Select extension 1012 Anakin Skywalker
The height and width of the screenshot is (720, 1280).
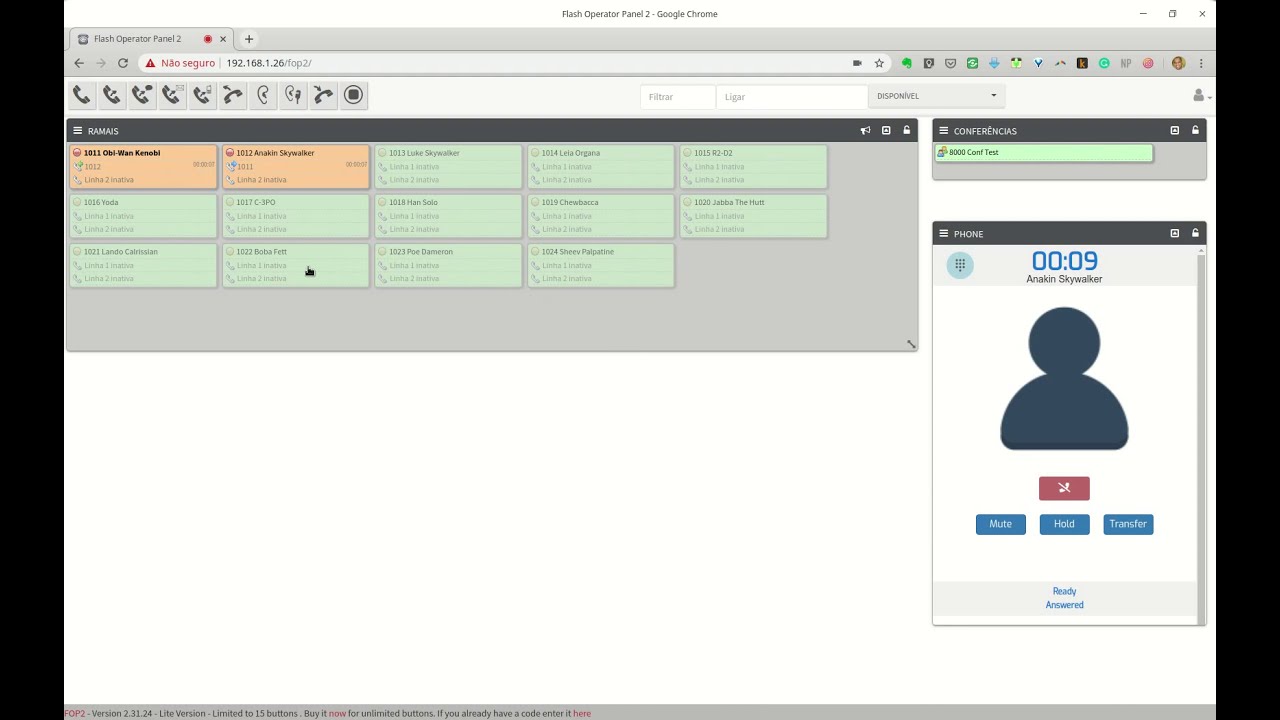click(x=296, y=166)
